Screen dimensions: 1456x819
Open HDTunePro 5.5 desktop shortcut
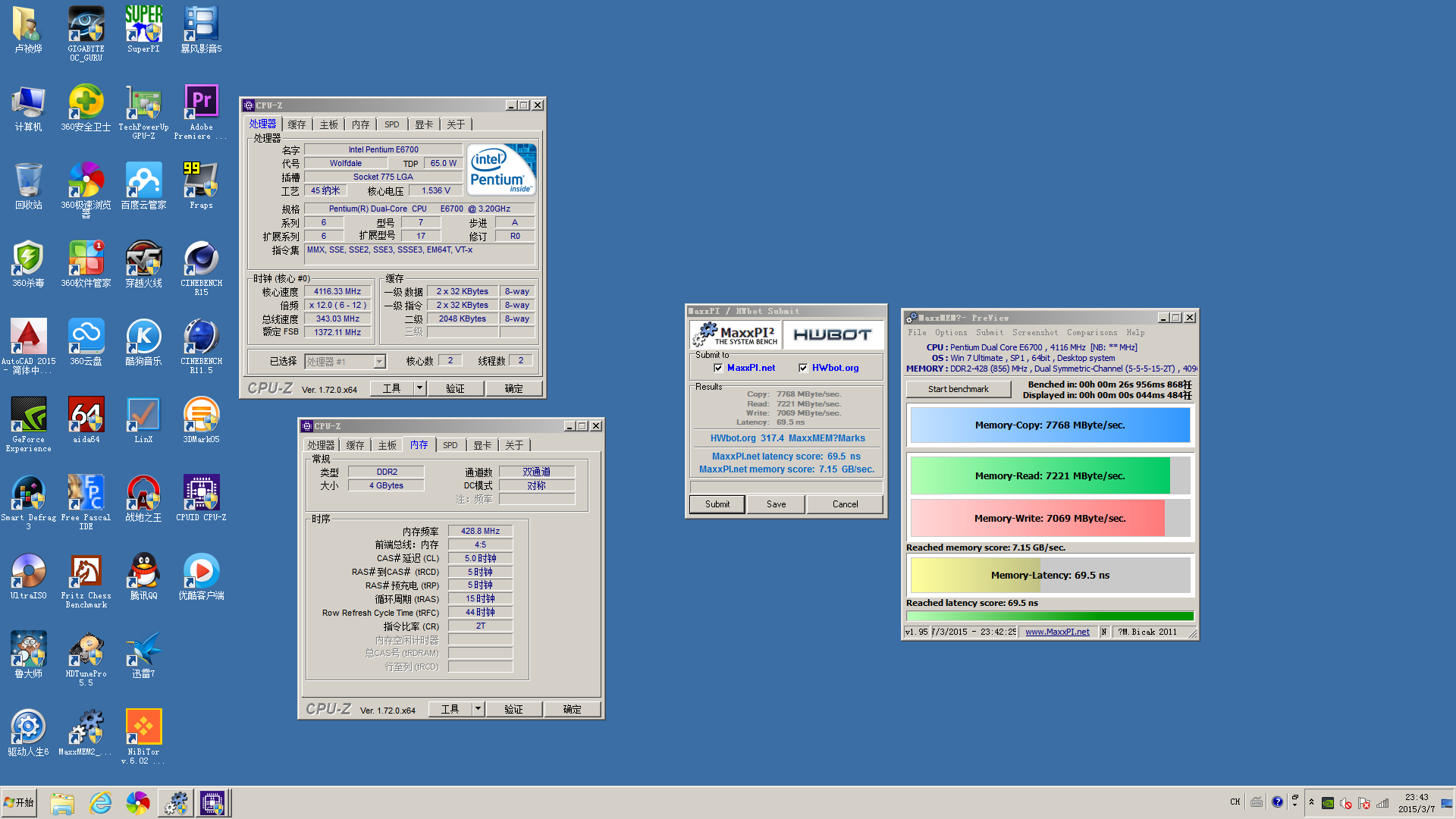pos(86,658)
